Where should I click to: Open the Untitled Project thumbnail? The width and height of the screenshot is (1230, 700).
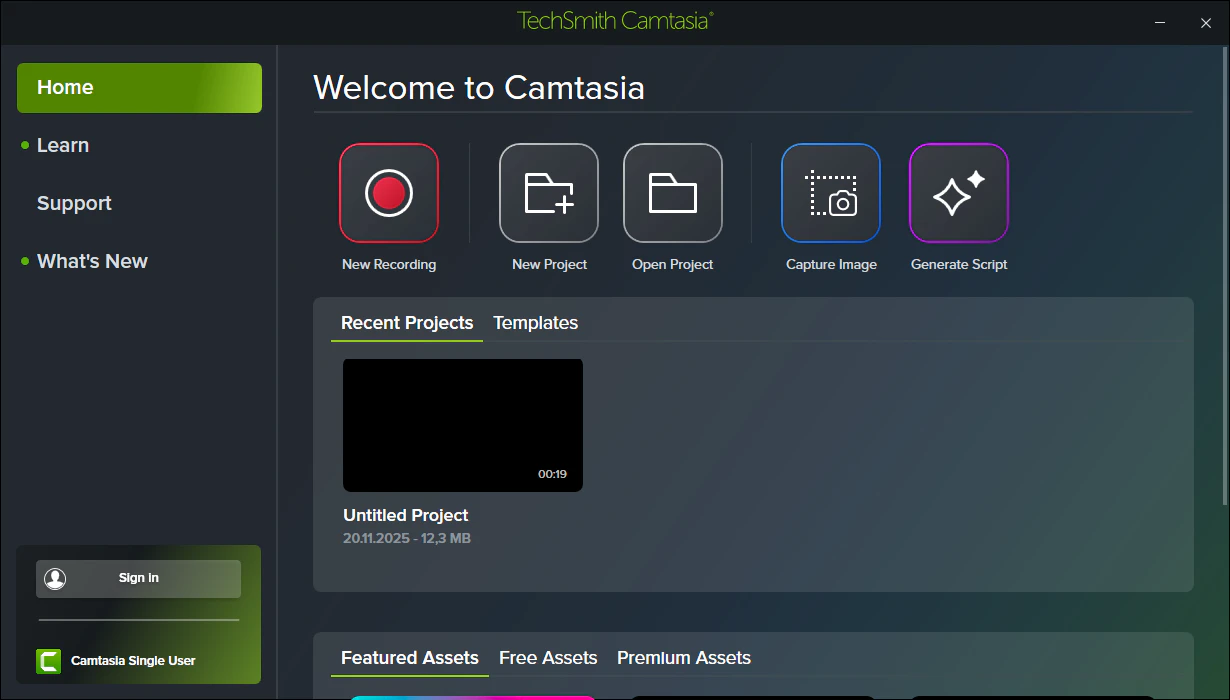(463, 425)
